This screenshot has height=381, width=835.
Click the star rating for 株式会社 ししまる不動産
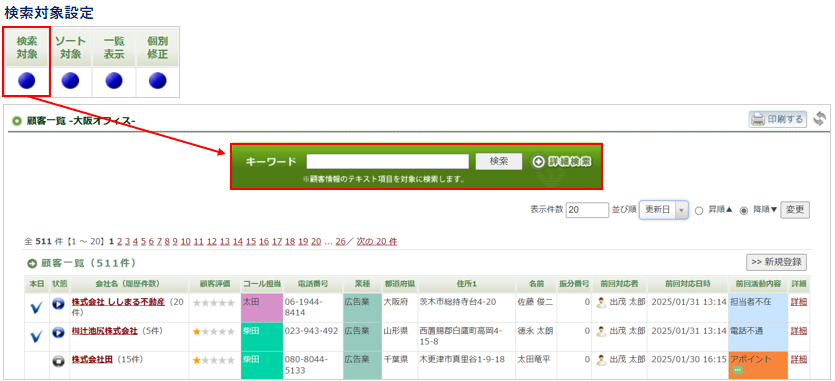point(213,303)
